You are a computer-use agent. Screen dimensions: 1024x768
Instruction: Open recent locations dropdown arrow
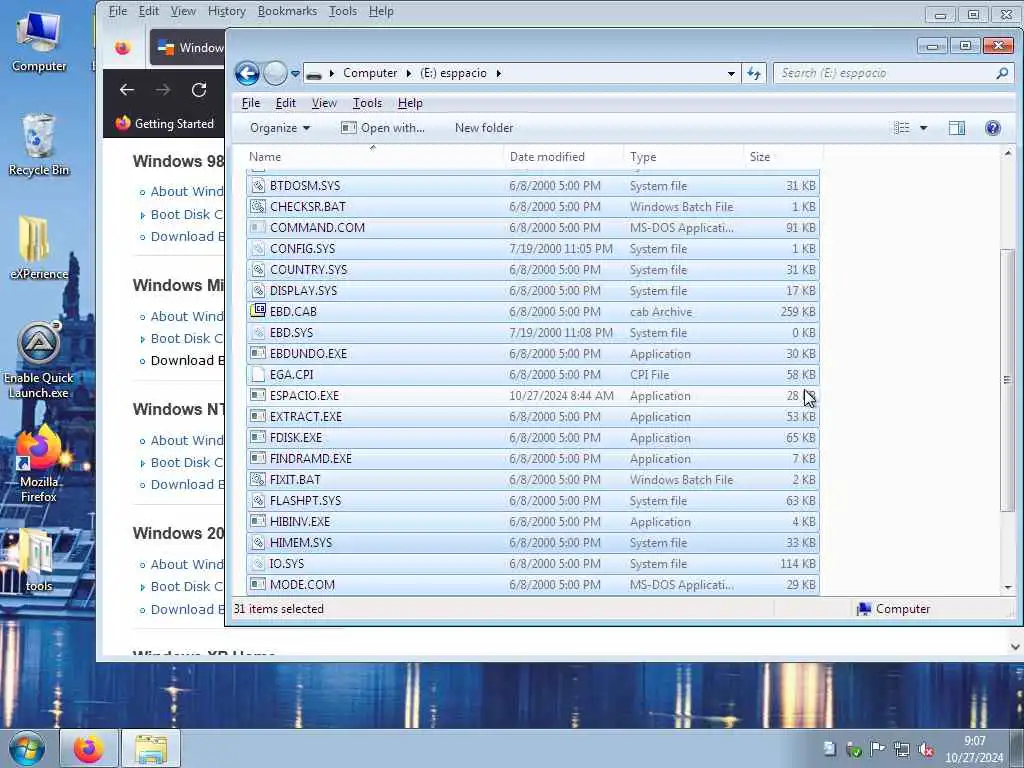tap(295, 74)
